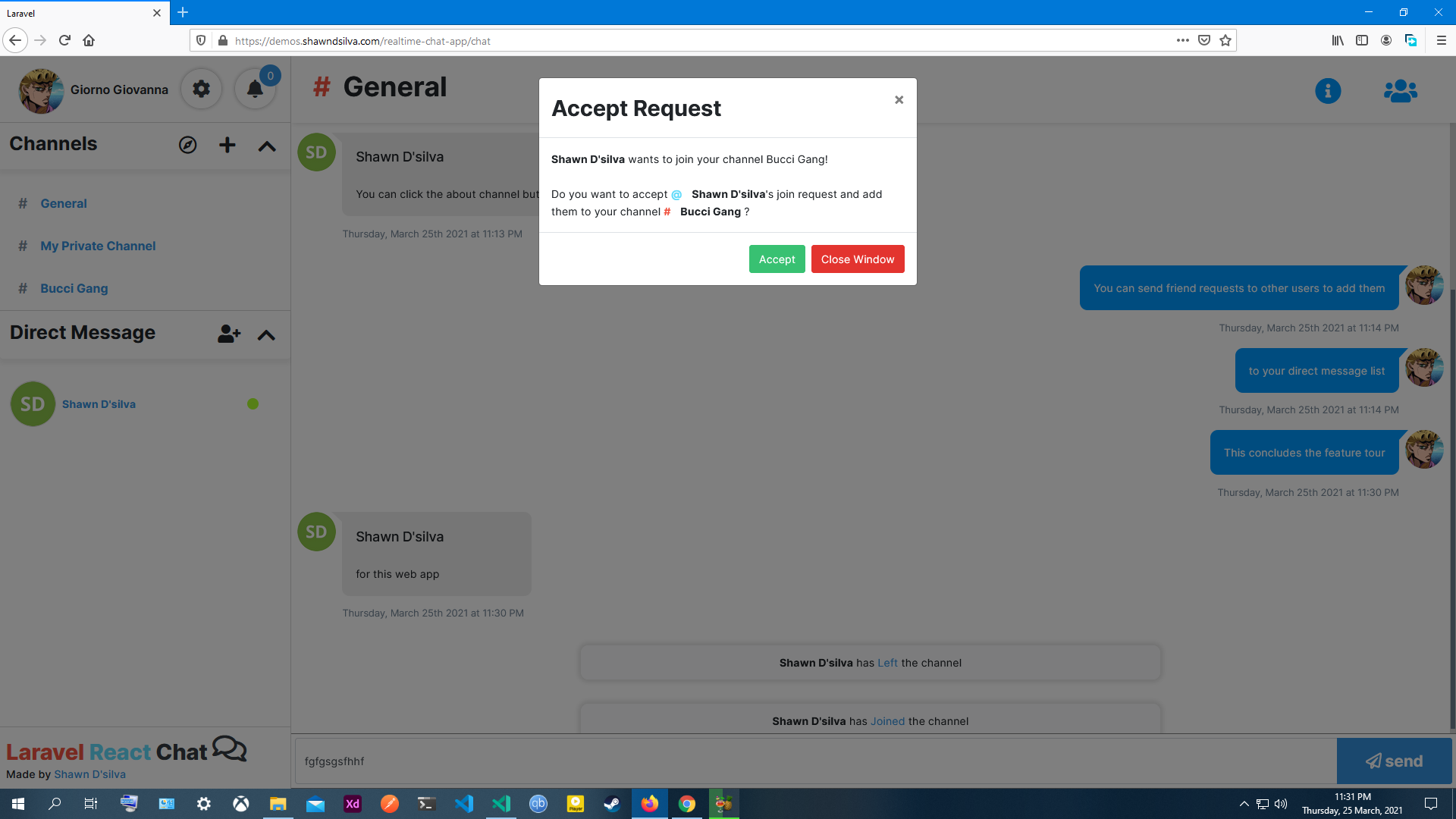Click the add friend icon
Screen dimensions: 1456x819
(x=228, y=334)
